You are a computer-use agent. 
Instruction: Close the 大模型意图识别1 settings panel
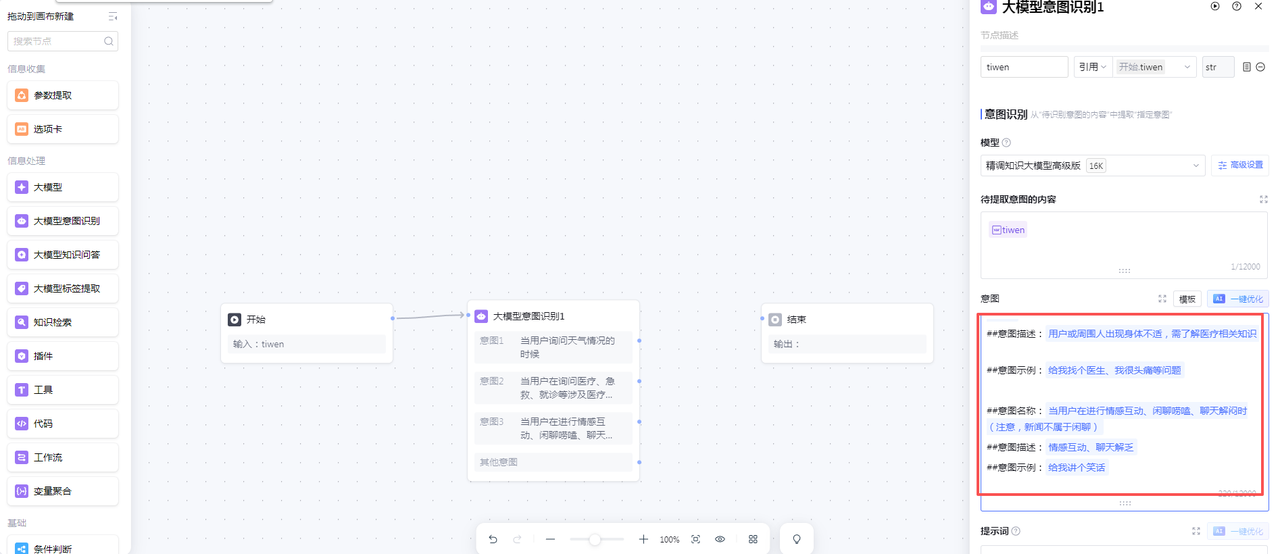tap(1259, 6)
